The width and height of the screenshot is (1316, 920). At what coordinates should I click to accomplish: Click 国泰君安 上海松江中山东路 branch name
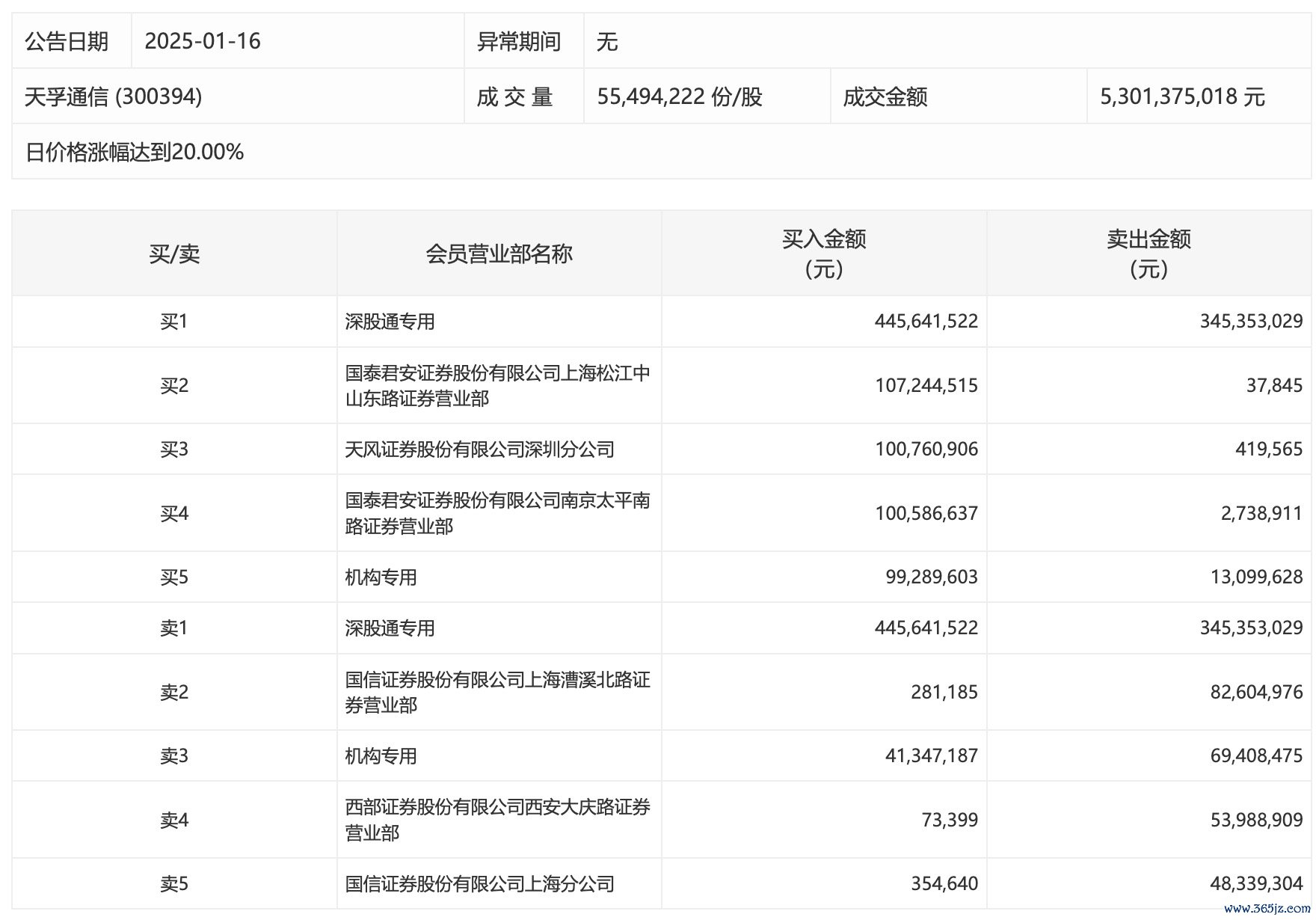(497, 385)
